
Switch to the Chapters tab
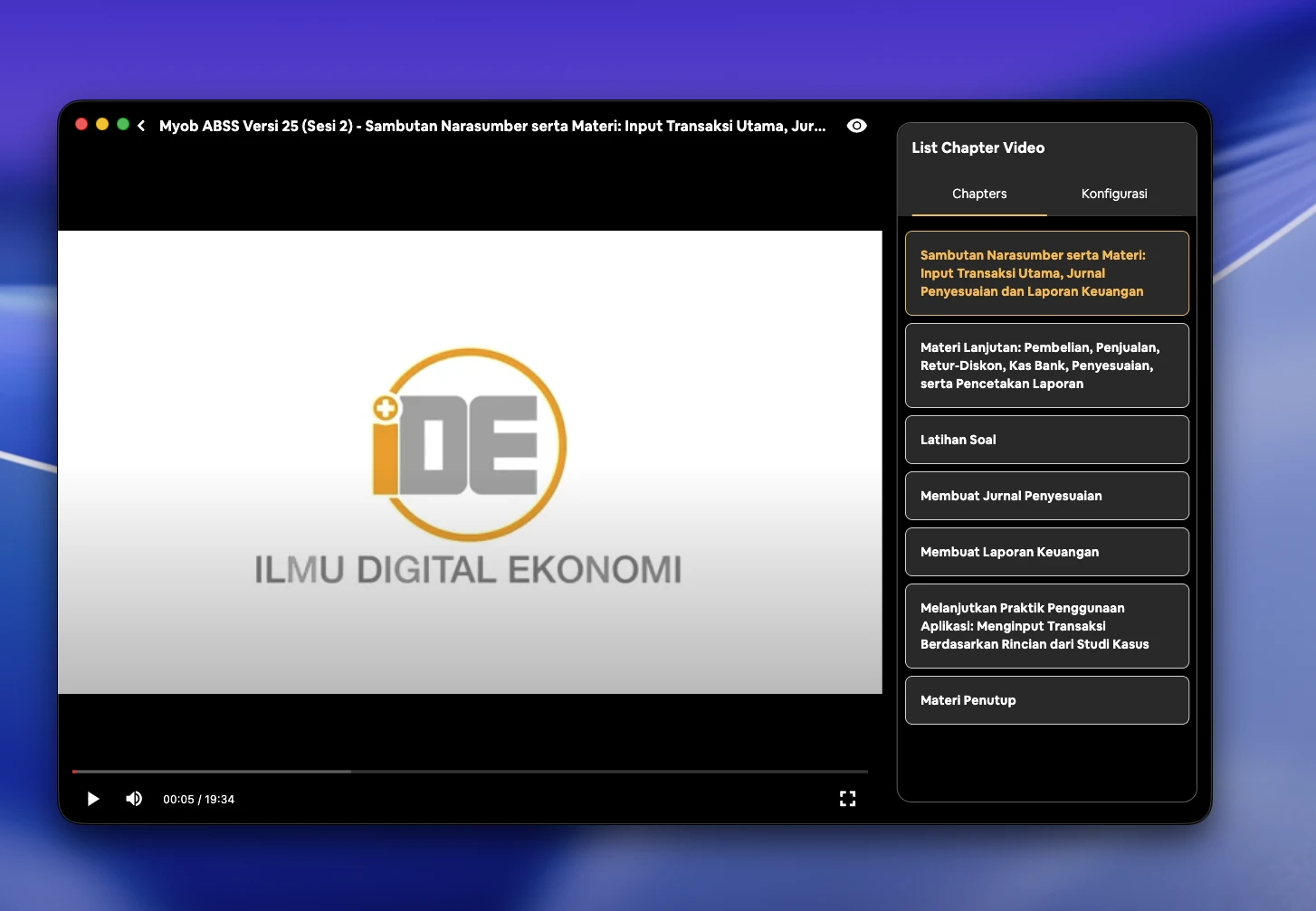978,194
